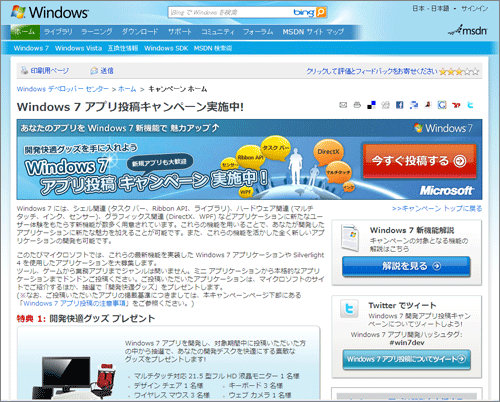Select Windows Vista in the sub navigation bar
Image resolution: width=500 pixels, height=402 pixels.
(x=78, y=48)
